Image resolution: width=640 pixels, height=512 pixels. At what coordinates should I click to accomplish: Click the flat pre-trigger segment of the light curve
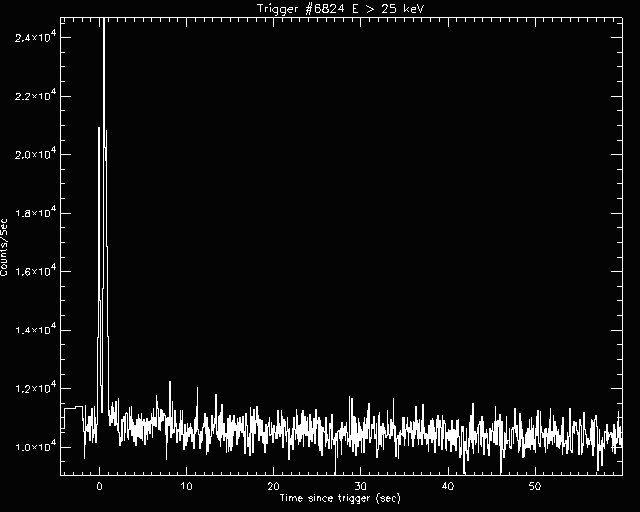point(73,407)
